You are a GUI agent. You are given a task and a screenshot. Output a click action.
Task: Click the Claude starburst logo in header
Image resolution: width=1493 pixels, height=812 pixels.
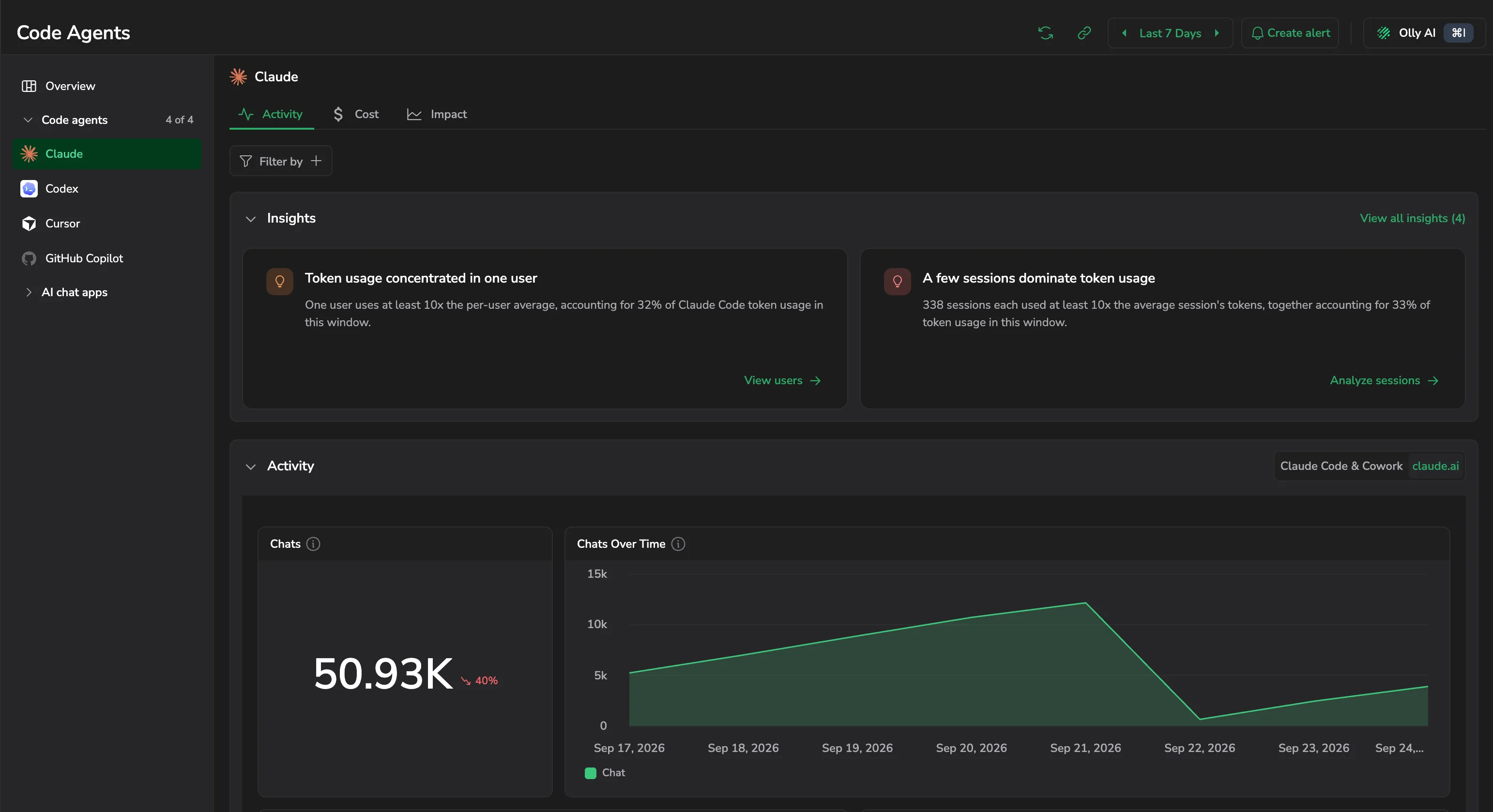(238, 76)
